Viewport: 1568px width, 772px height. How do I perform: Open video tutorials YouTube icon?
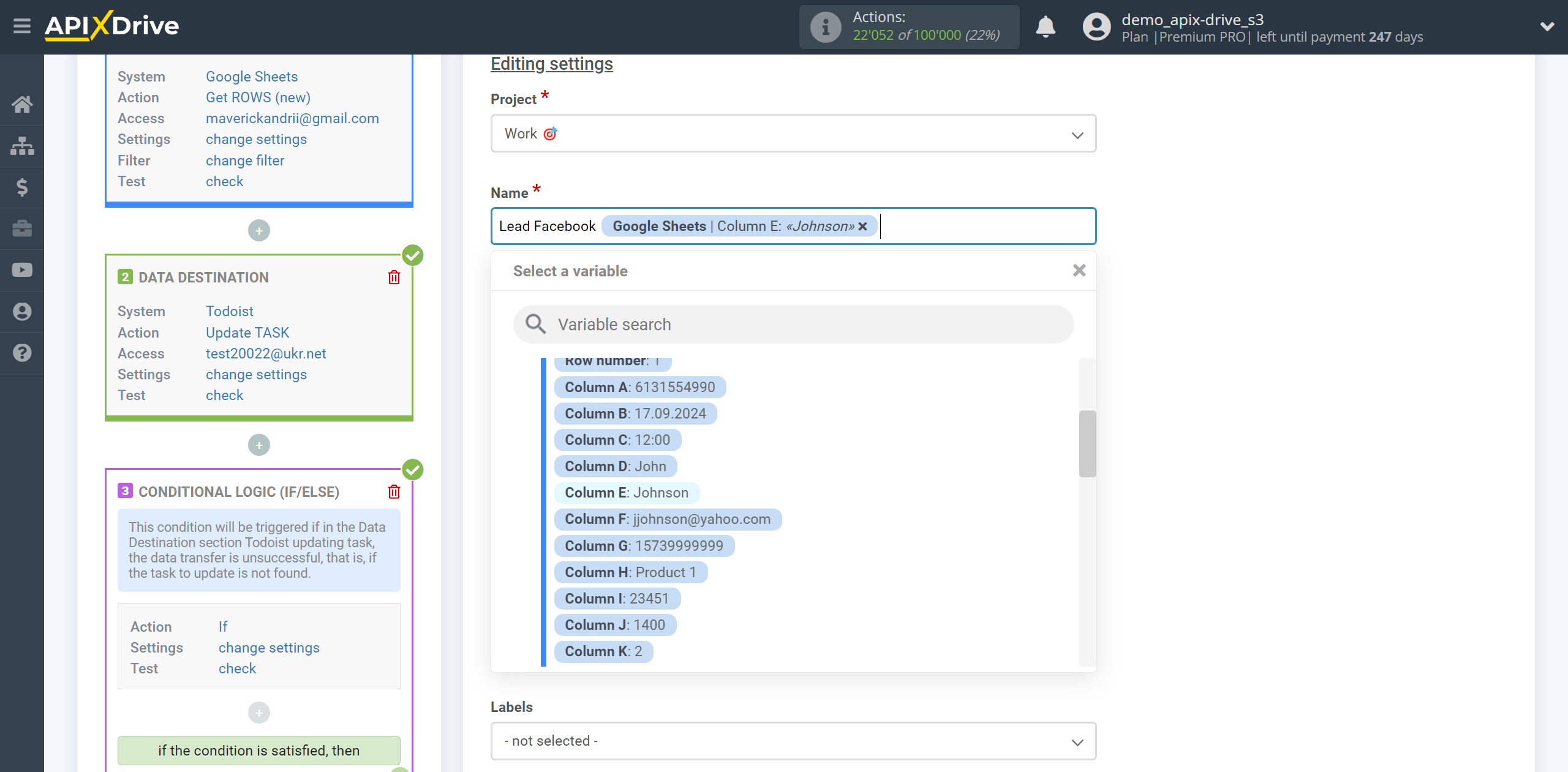tap(22, 270)
